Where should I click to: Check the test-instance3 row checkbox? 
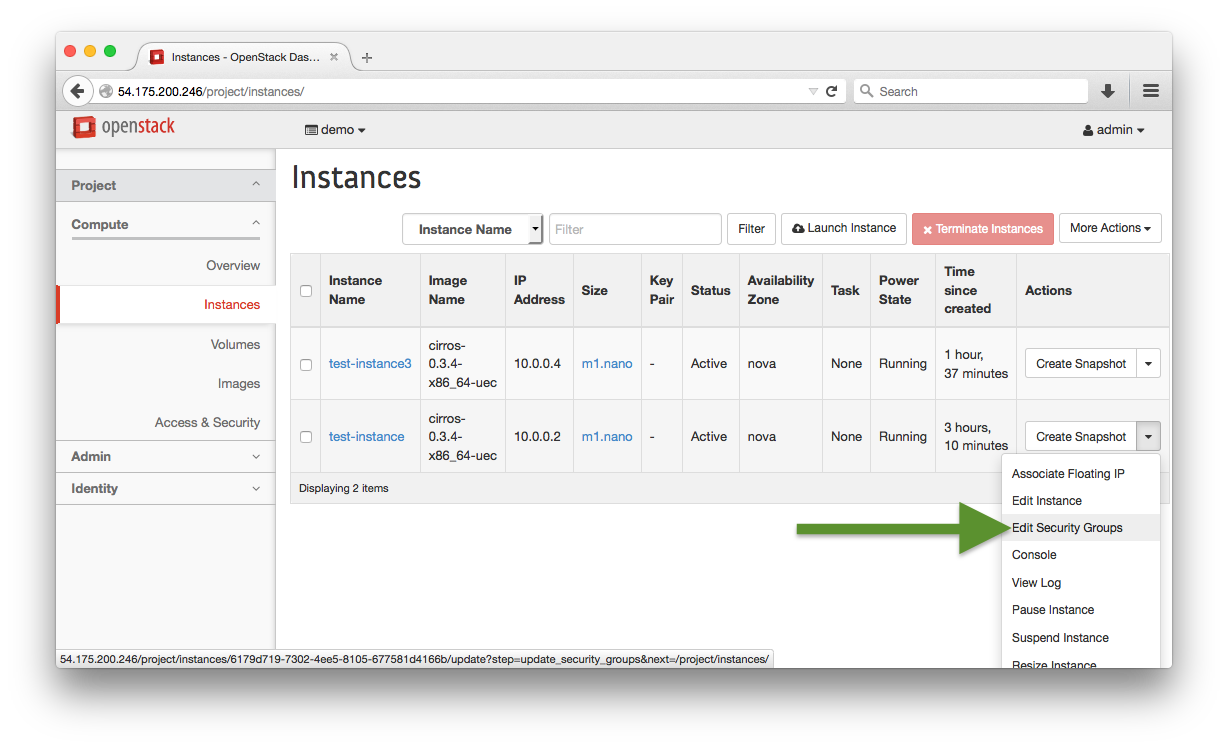(306, 364)
